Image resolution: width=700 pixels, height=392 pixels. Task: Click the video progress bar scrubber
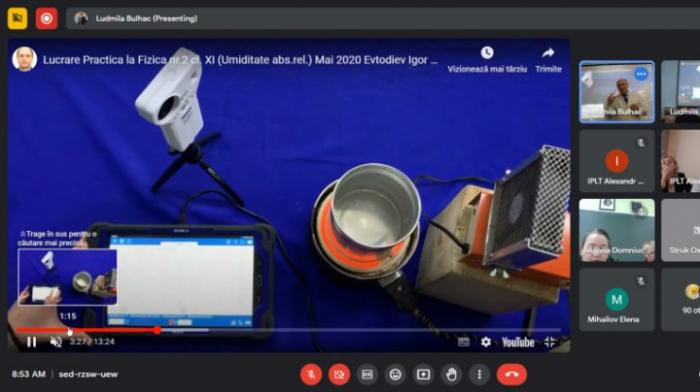click(x=157, y=330)
